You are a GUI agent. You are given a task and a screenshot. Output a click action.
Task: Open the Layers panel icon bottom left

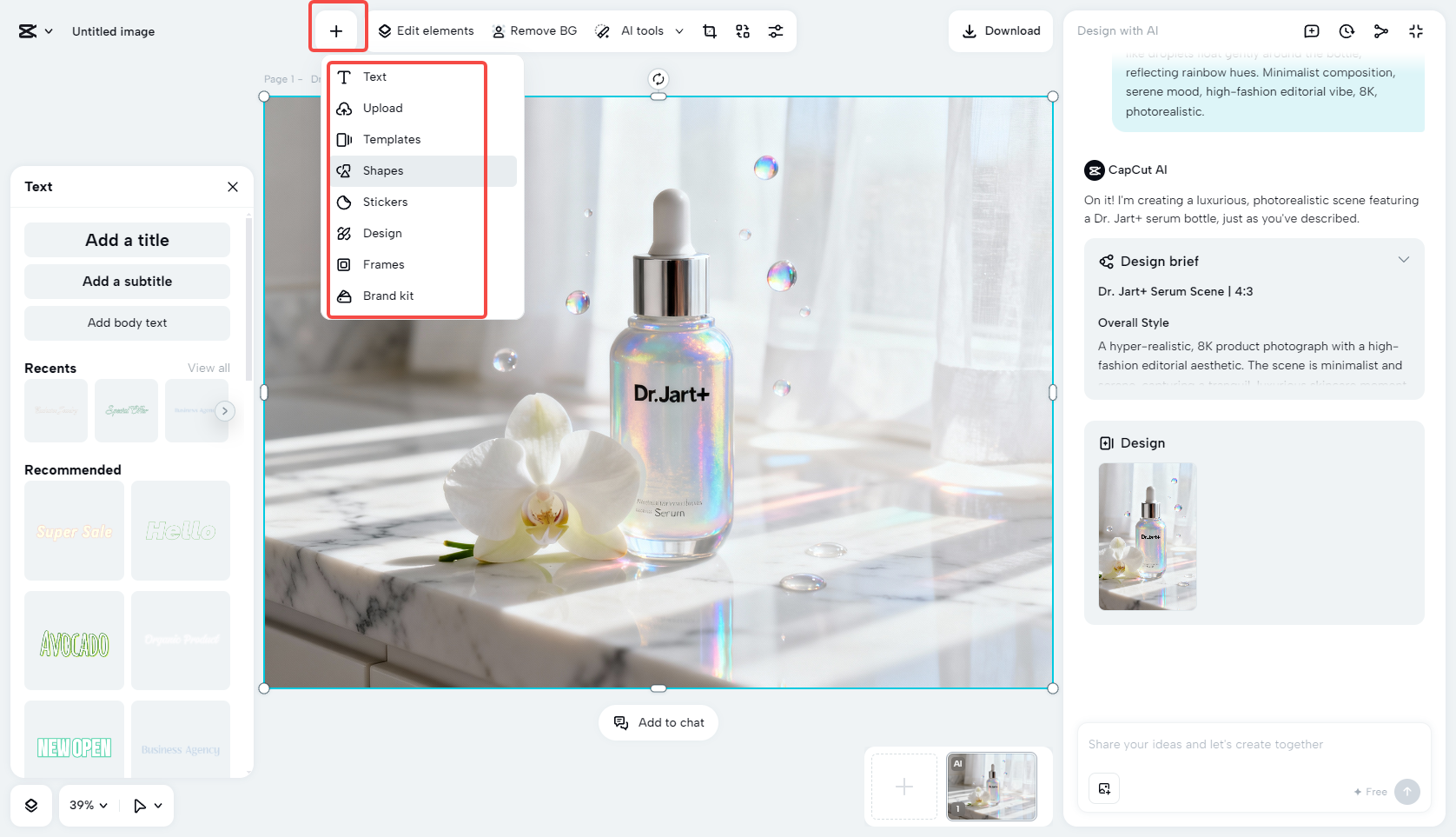pos(31,805)
